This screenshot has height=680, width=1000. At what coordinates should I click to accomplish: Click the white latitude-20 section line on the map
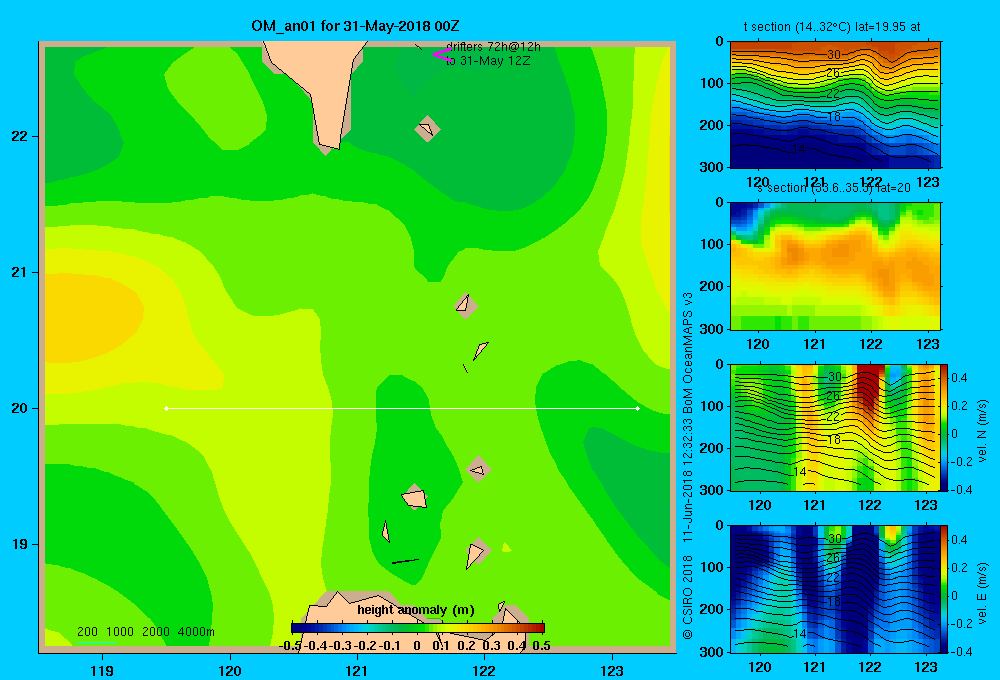(402, 408)
